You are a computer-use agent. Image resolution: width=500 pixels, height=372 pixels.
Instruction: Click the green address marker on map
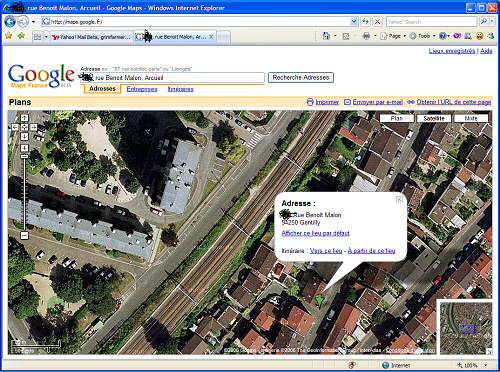[320, 299]
